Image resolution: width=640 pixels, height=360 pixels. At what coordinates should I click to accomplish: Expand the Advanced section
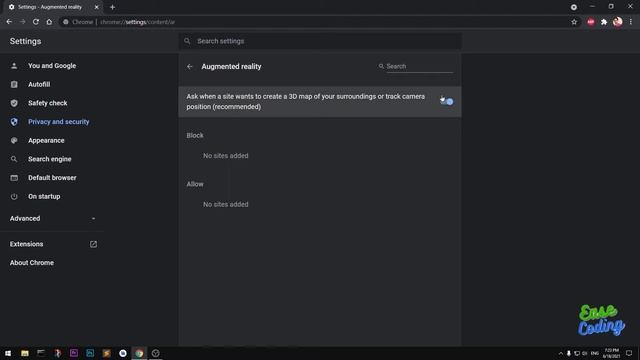tap(52, 219)
